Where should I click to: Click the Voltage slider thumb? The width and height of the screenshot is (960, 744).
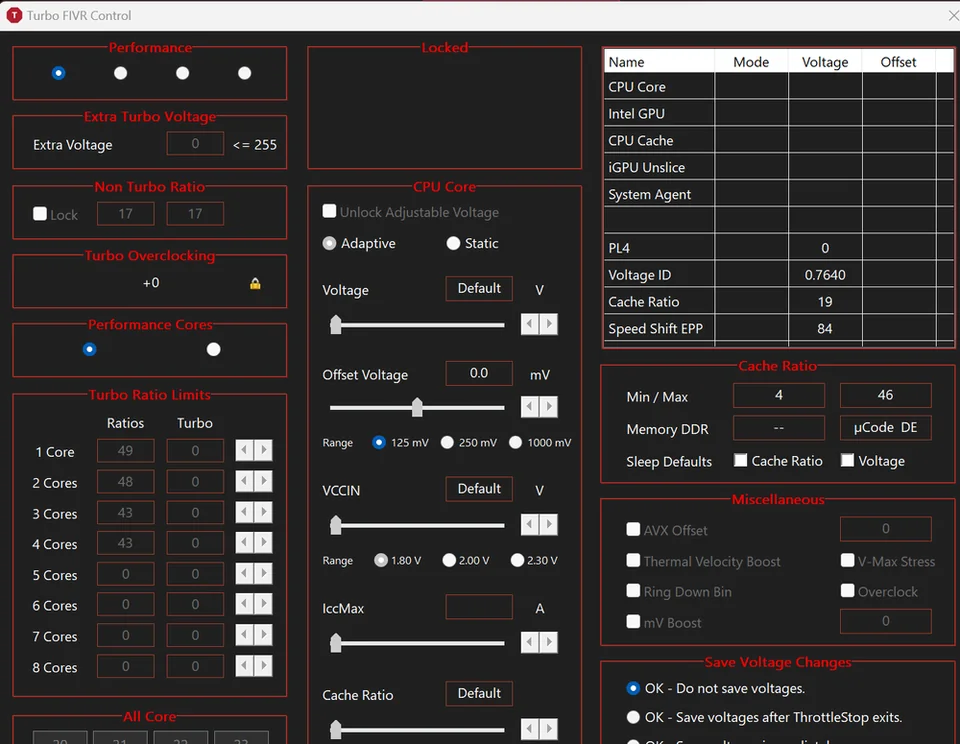[336, 325]
